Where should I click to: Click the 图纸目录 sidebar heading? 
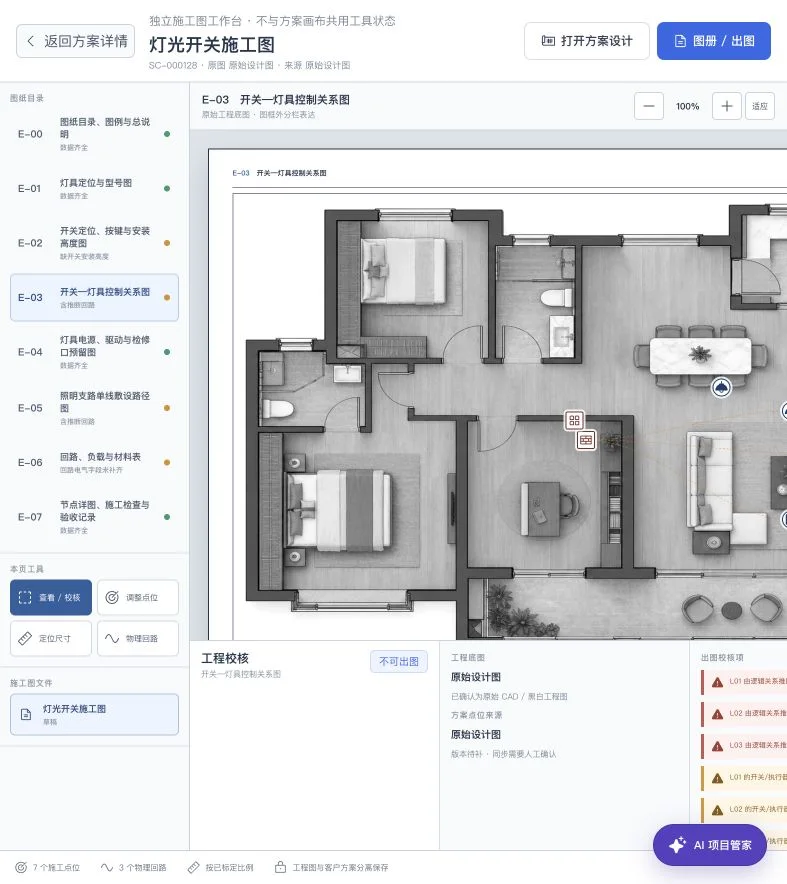26,98
